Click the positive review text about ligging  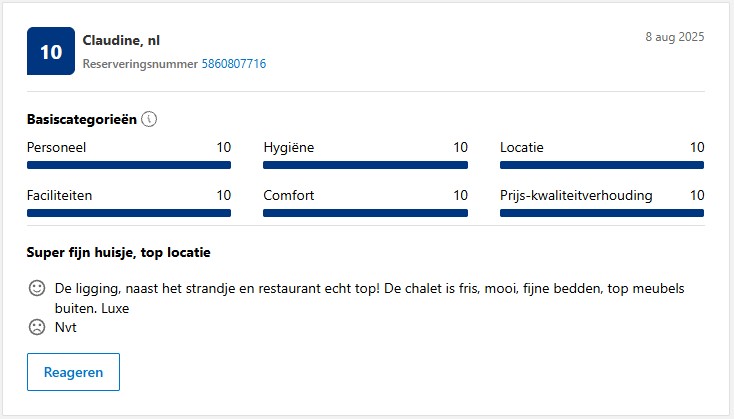369,298
